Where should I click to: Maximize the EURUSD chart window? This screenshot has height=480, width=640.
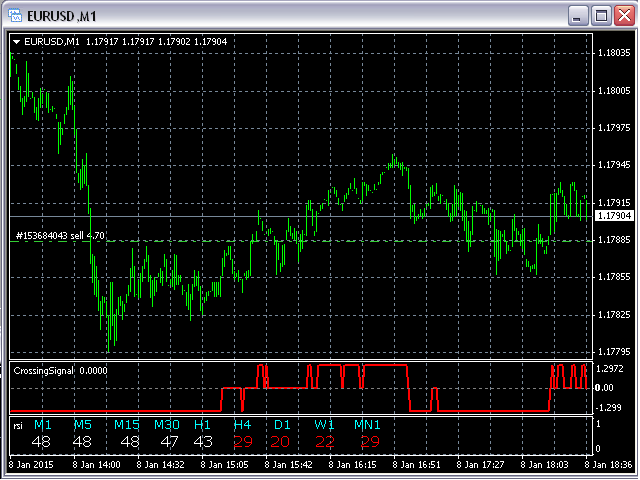point(601,16)
